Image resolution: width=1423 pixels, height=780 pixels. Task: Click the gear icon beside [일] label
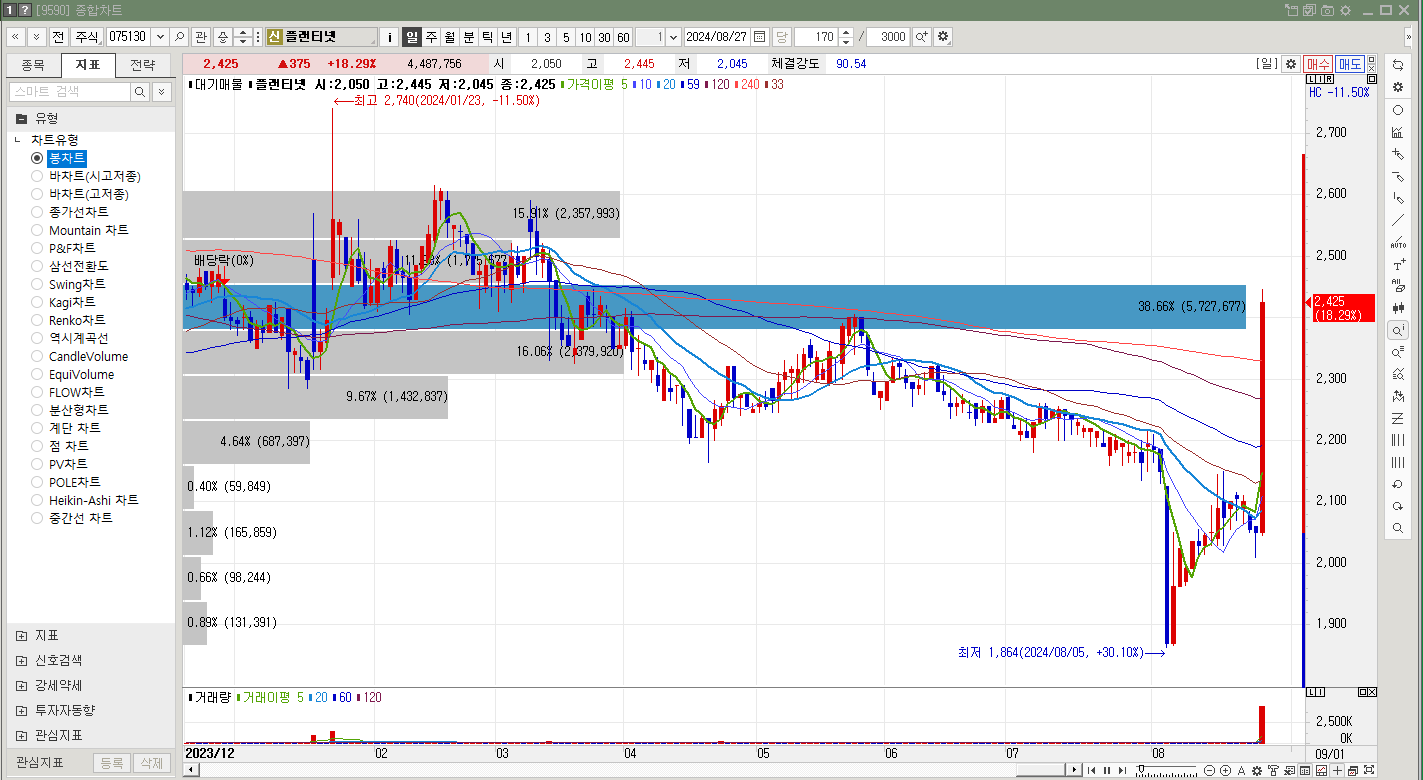(1290, 64)
